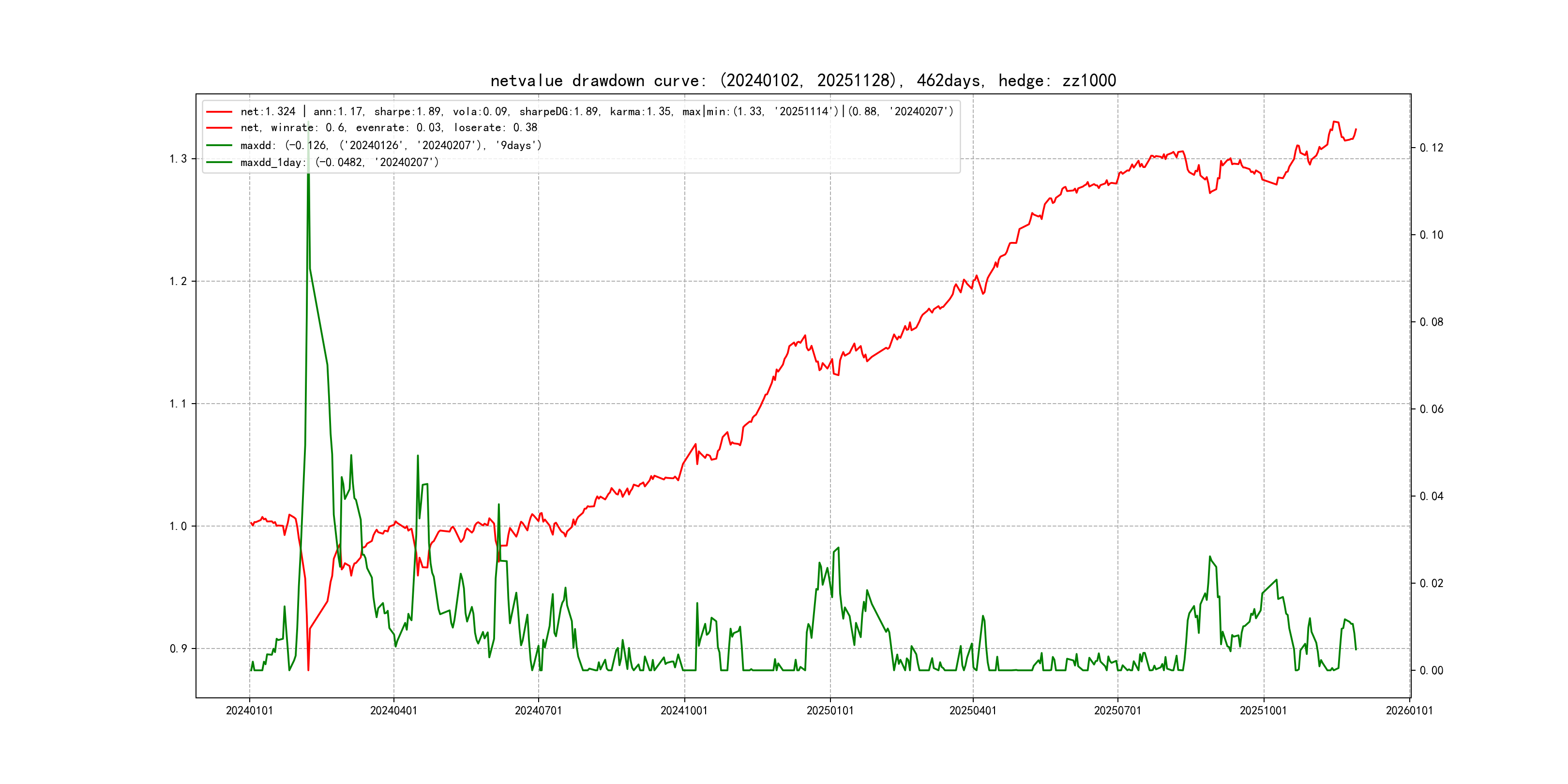Click x-axis label 20260101
The image size is (1568, 784).
pos(1409,711)
